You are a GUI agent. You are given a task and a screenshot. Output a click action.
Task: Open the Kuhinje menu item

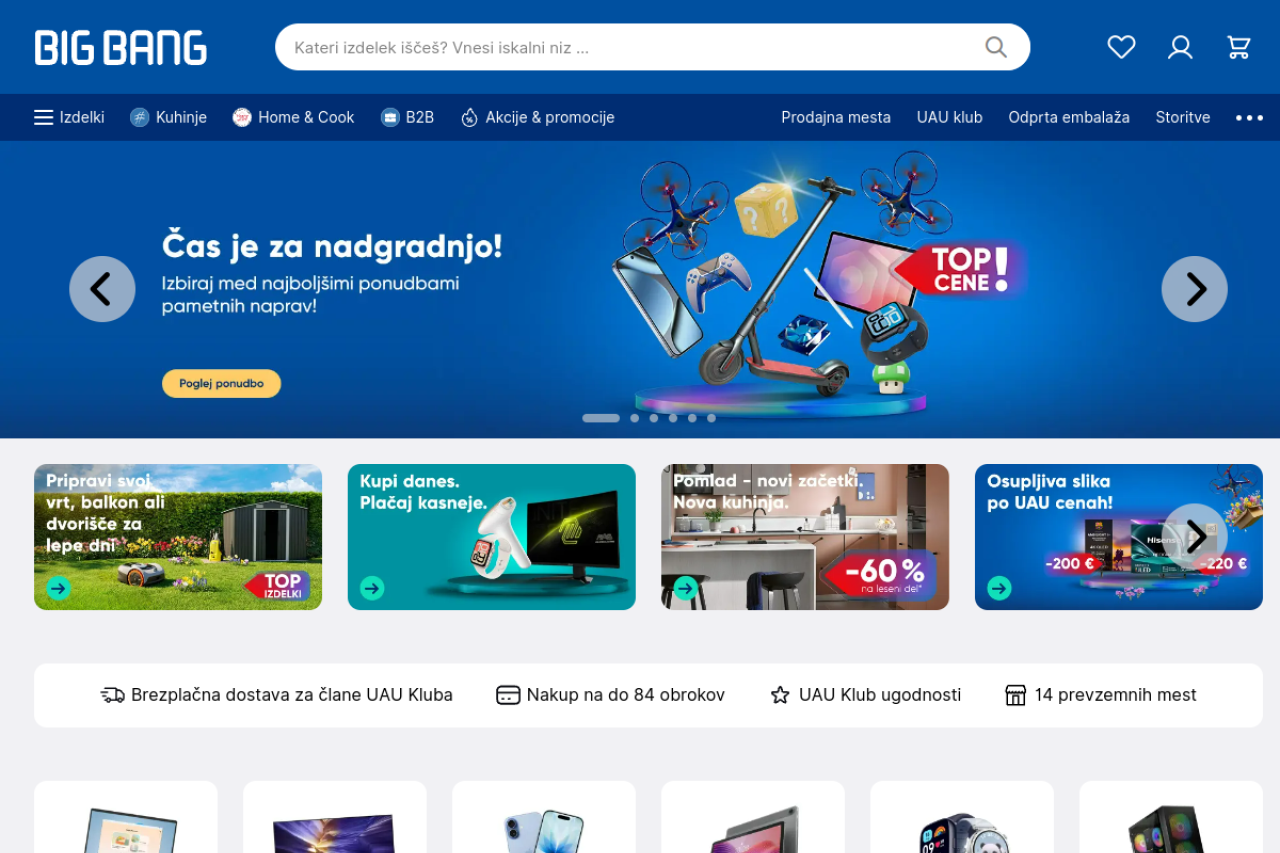pyautogui.click(x=168, y=117)
